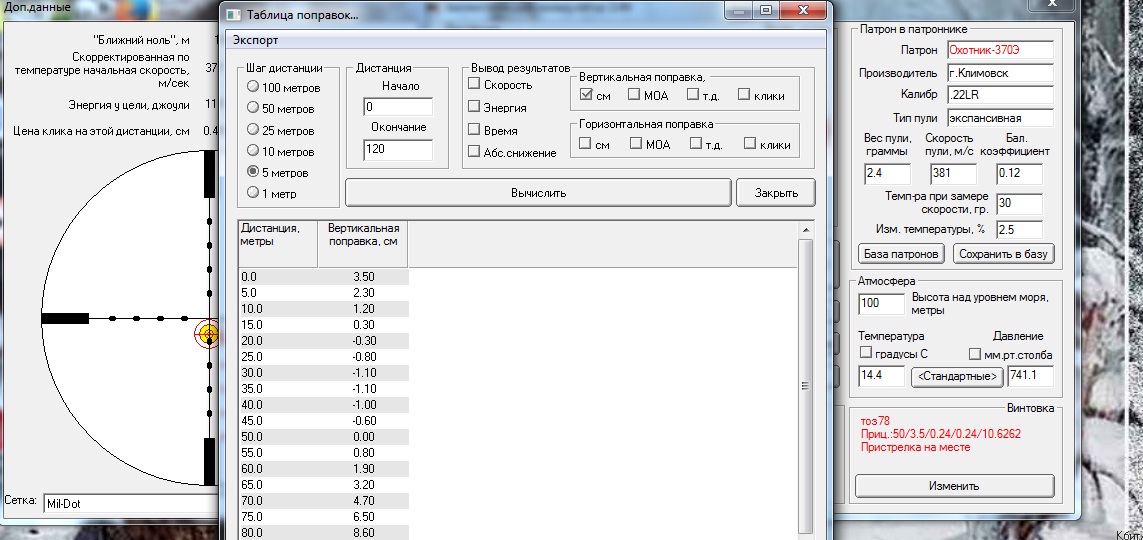Toggle the vertical correction MOA checkbox
Viewport: 1143px width, 540px height.
point(635,95)
